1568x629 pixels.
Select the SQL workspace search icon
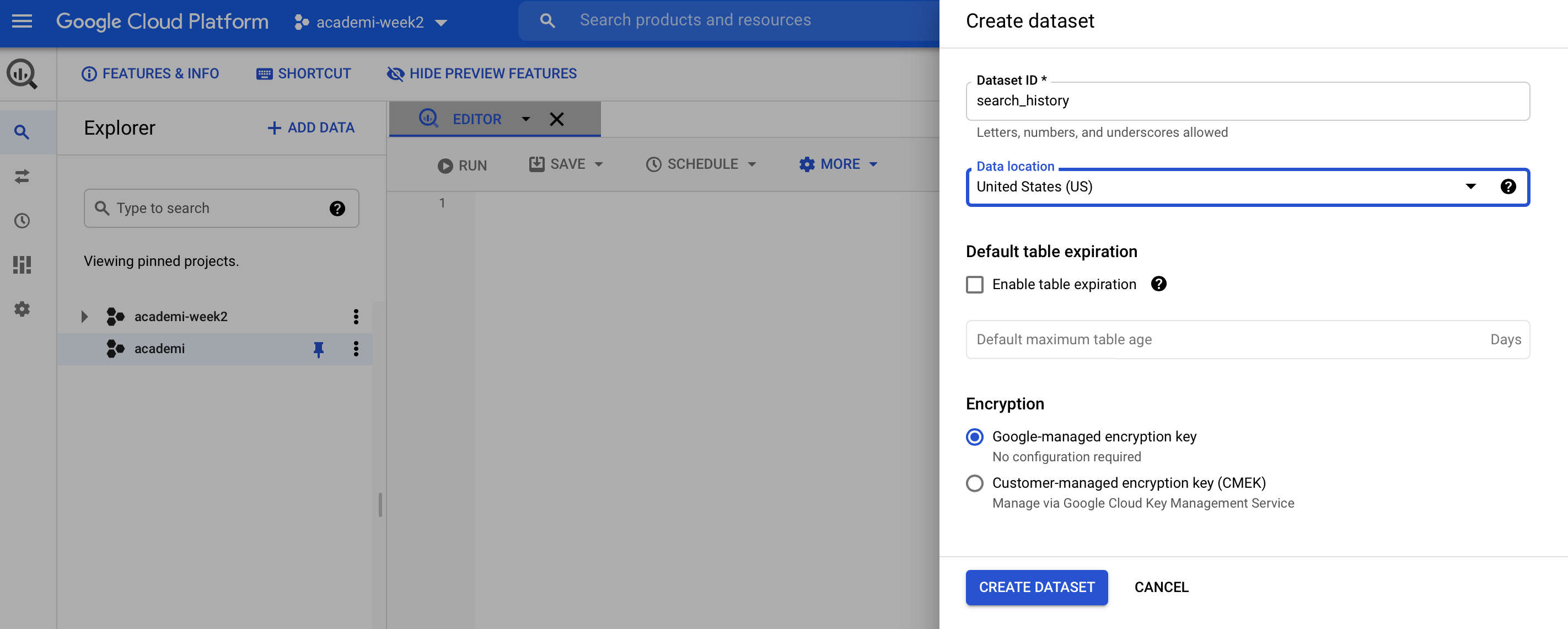pyautogui.click(x=23, y=131)
